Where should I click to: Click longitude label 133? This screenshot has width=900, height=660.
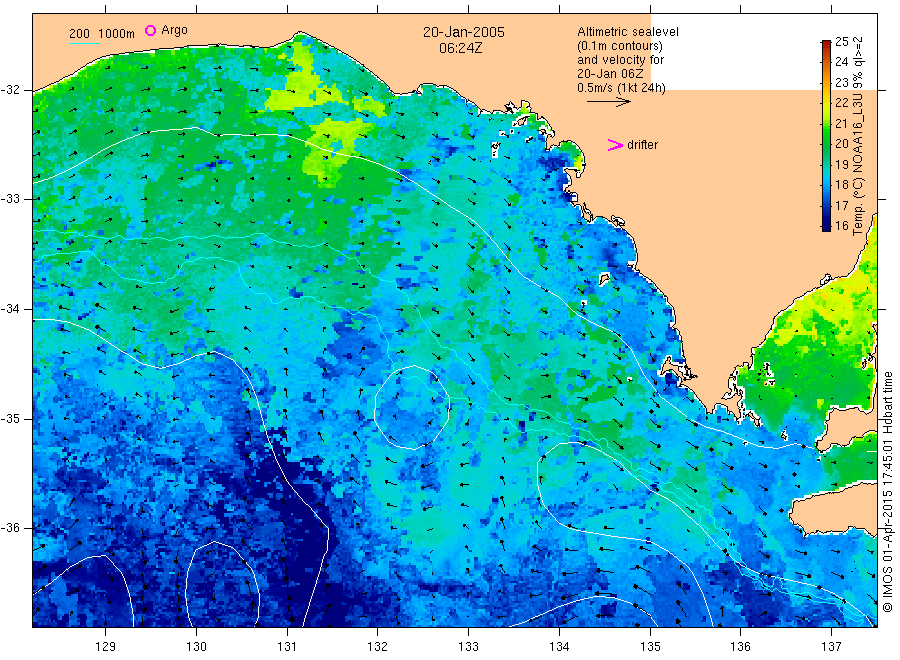[468, 646]
